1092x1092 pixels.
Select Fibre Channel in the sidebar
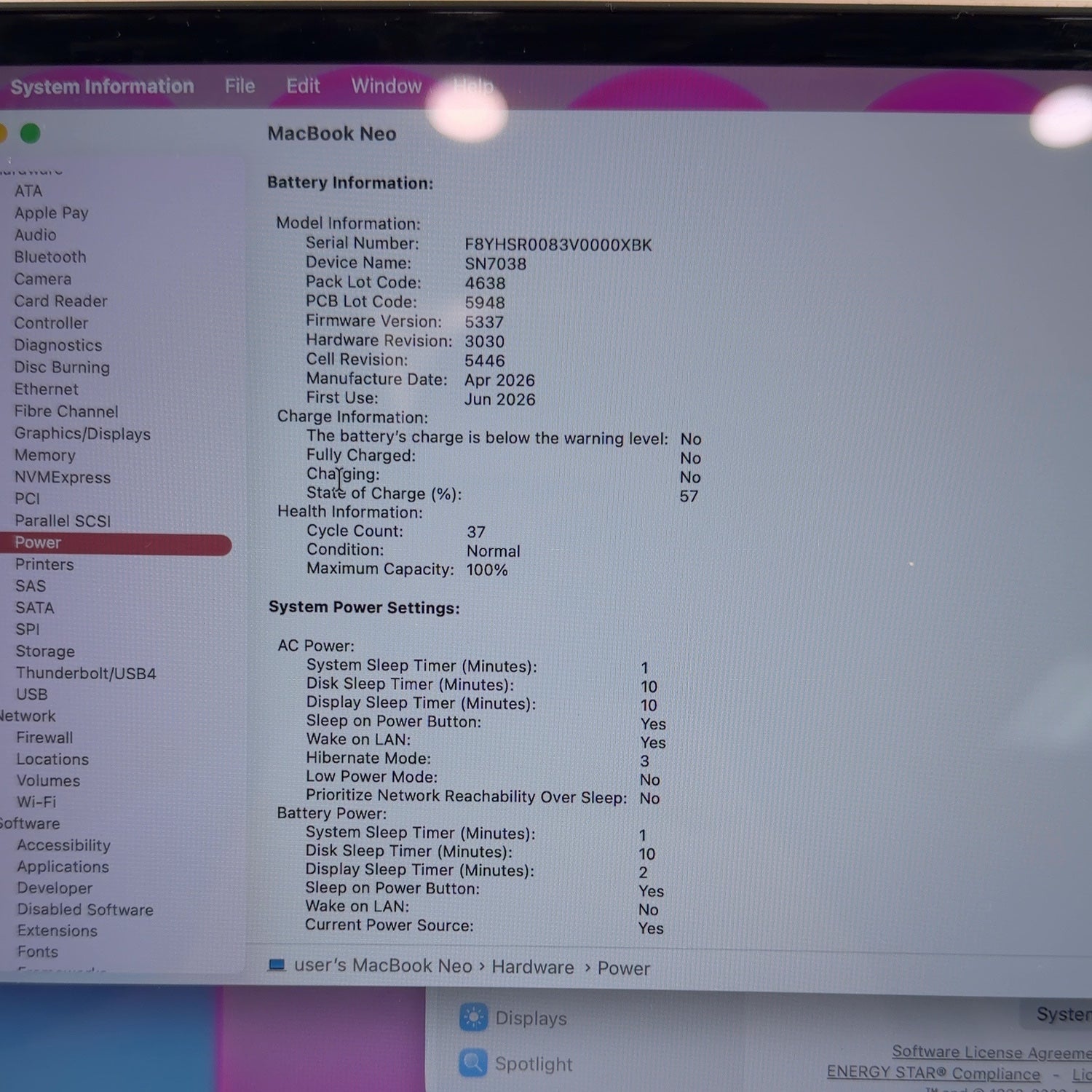[x=66, y=411]
